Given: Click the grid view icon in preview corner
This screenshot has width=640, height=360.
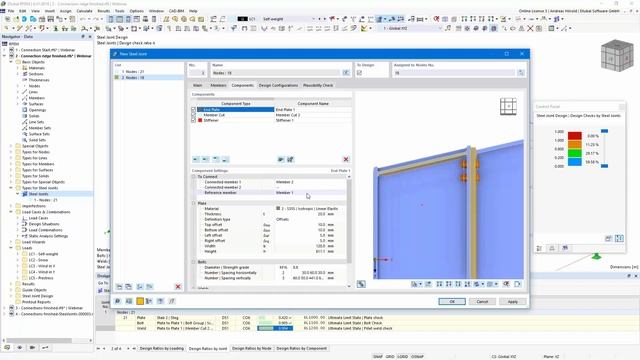Looking at the screenshot, I should point(508,107).
